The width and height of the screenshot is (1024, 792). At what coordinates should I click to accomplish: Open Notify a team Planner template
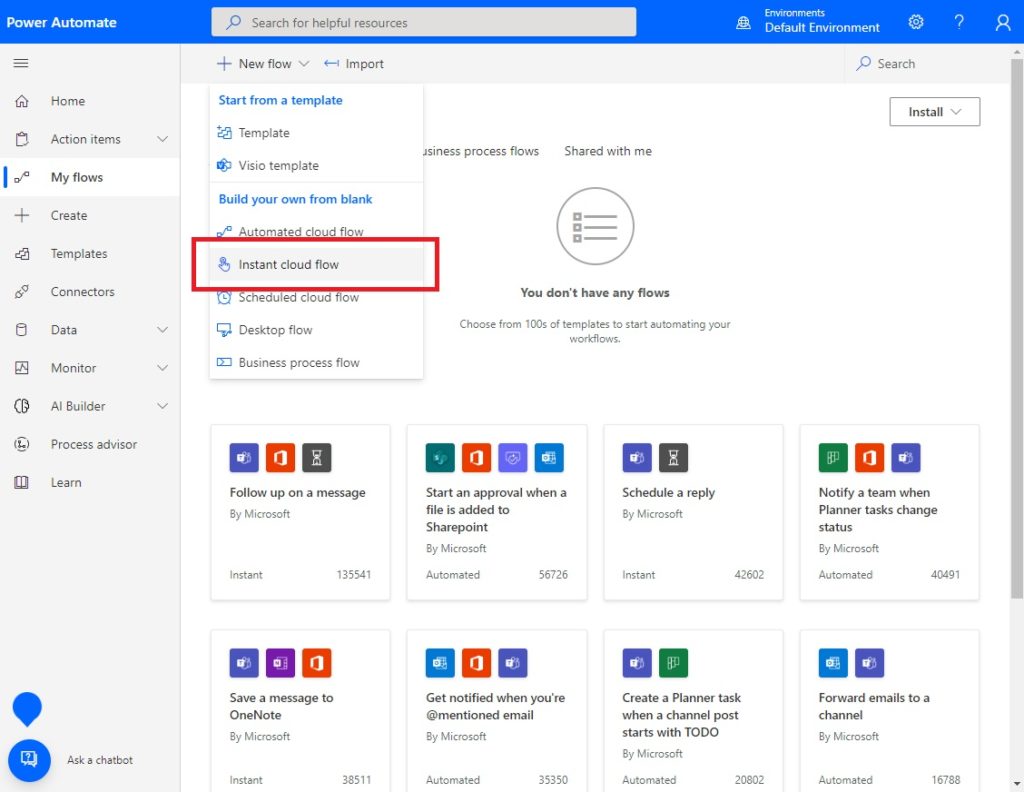[889, 513]
